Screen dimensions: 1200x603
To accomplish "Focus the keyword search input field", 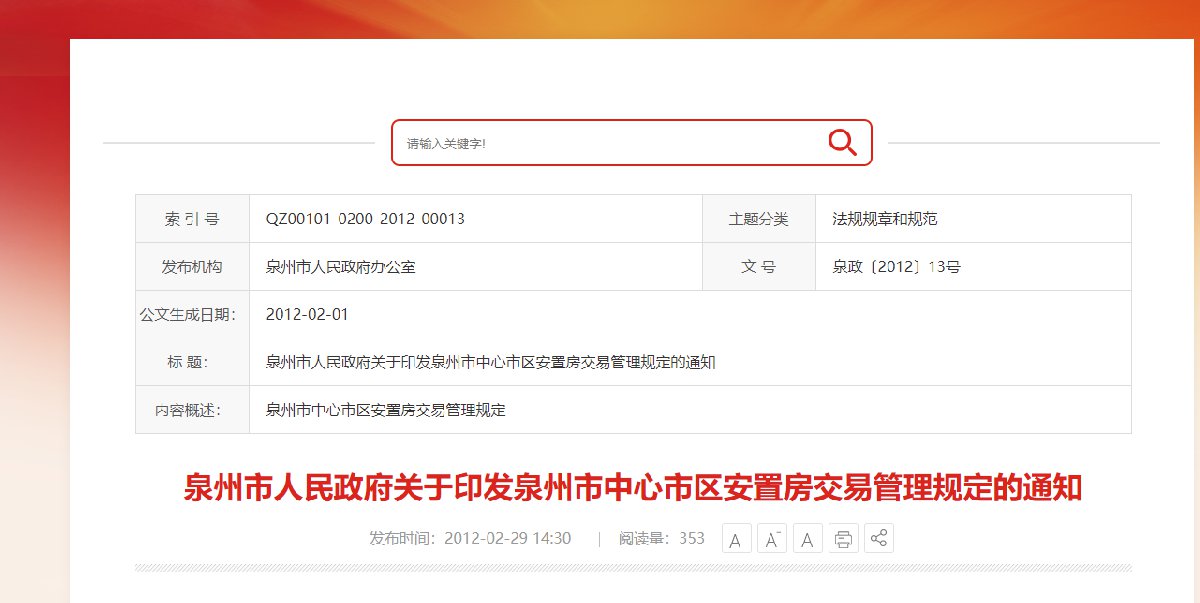I will click(x=600, y=143).
